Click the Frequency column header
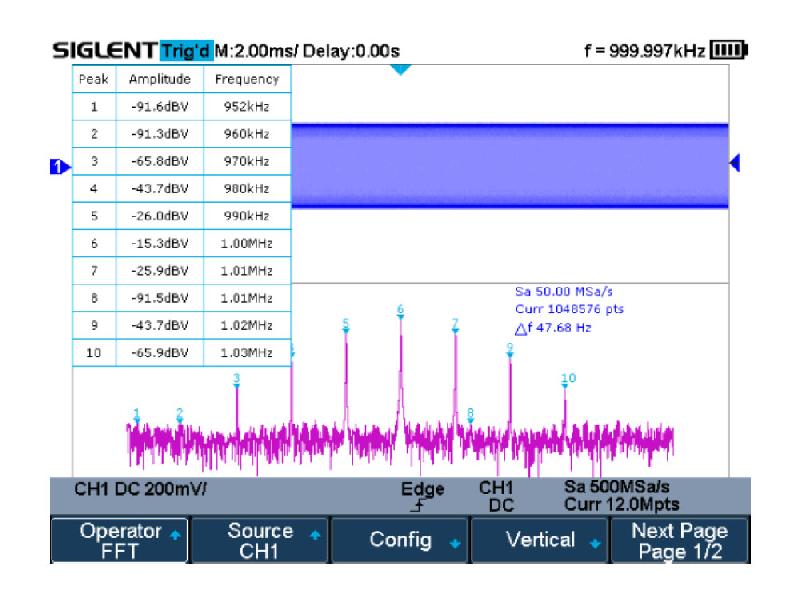The width and height of the screenshot is (800, 600). click(x=247, y=79)
